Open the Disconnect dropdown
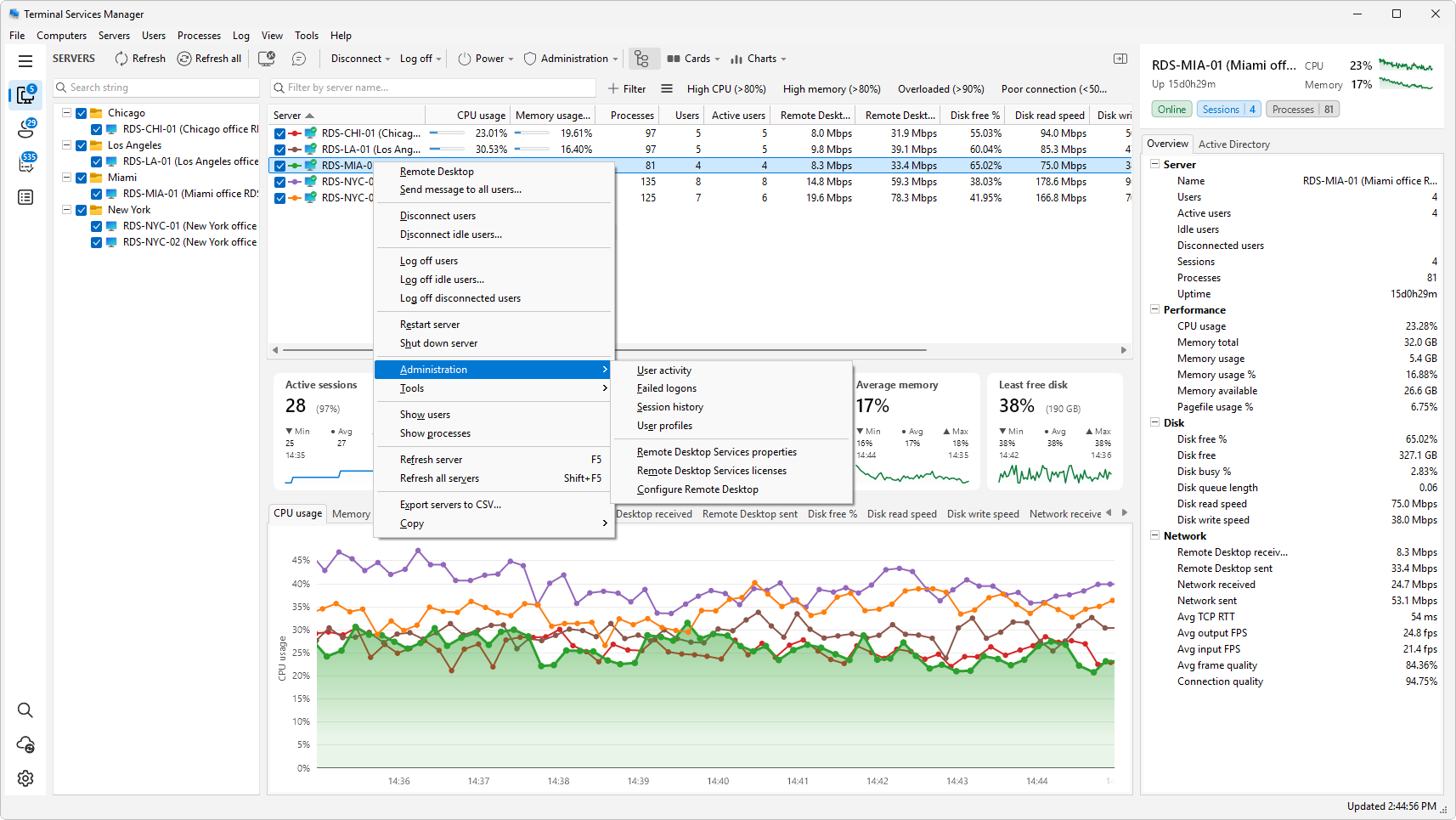This screenshot has height=820, width=1456. coord(360,59)
